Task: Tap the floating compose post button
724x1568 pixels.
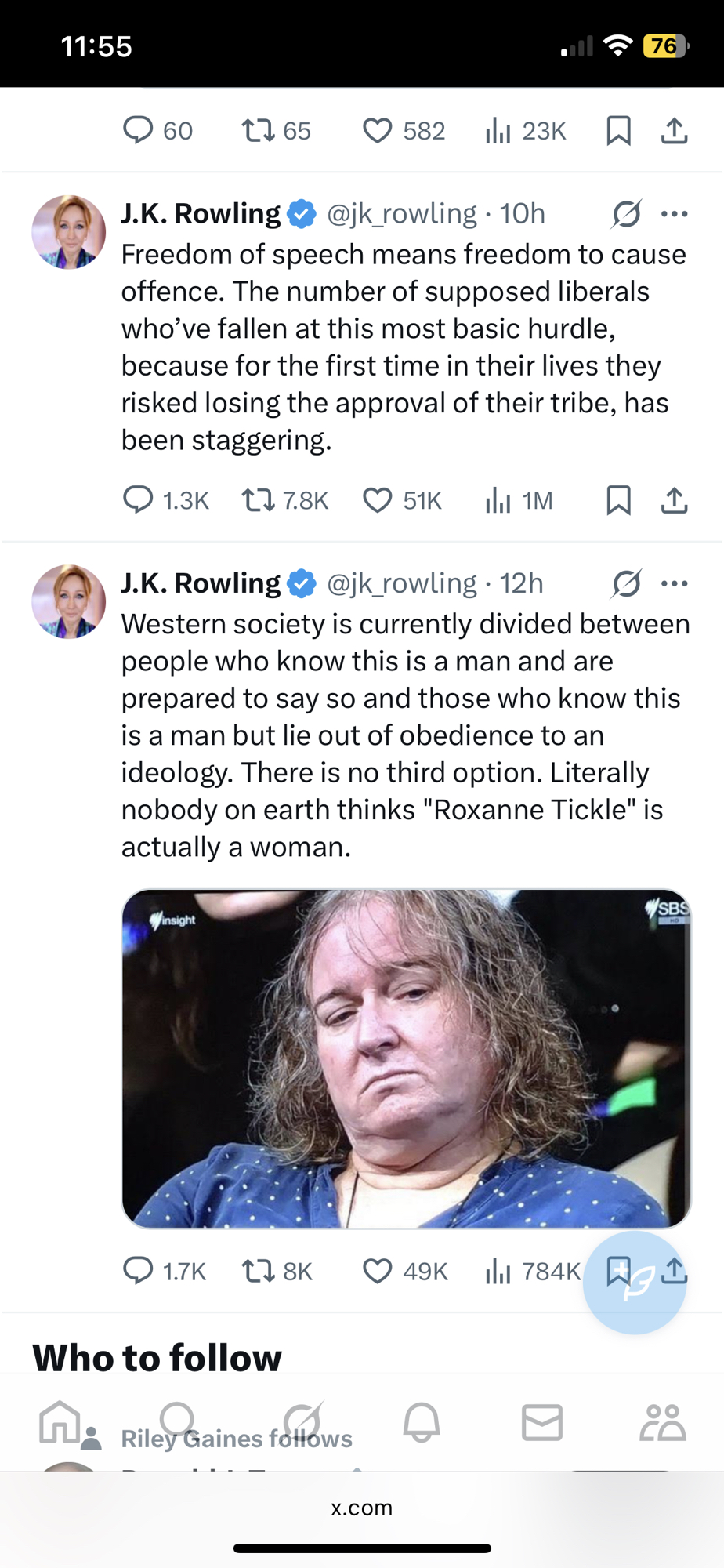Action: click(635, 1283)
